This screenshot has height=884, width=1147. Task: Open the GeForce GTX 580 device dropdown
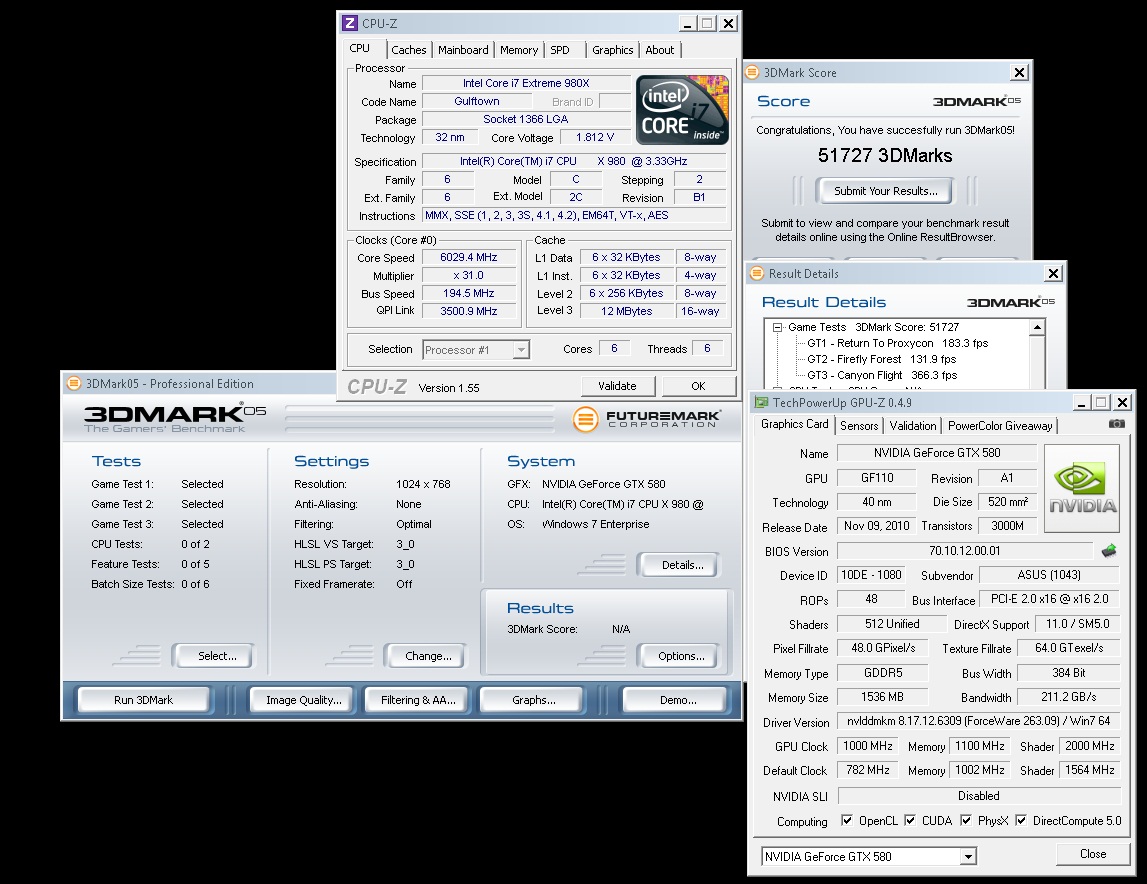[967, 856]
